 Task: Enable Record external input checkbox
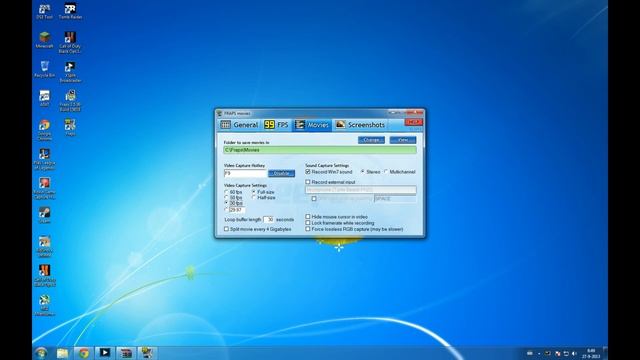(x=308, y=182)
